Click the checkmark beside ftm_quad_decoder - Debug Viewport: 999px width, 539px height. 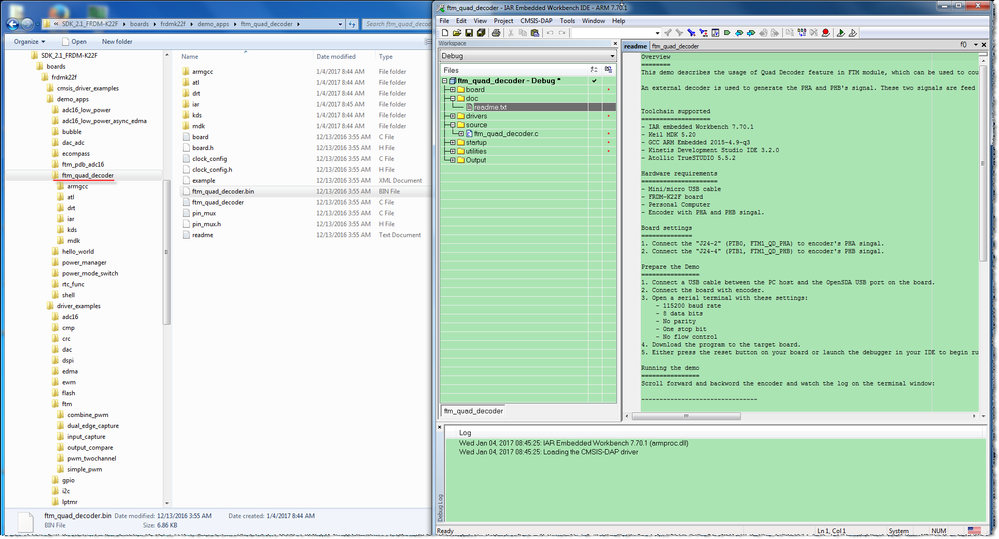[x=594, y=81]
